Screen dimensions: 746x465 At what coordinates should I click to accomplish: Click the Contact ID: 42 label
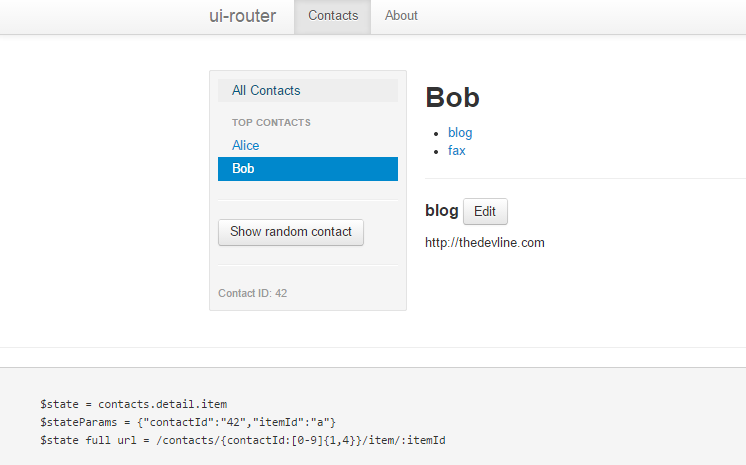253,293
